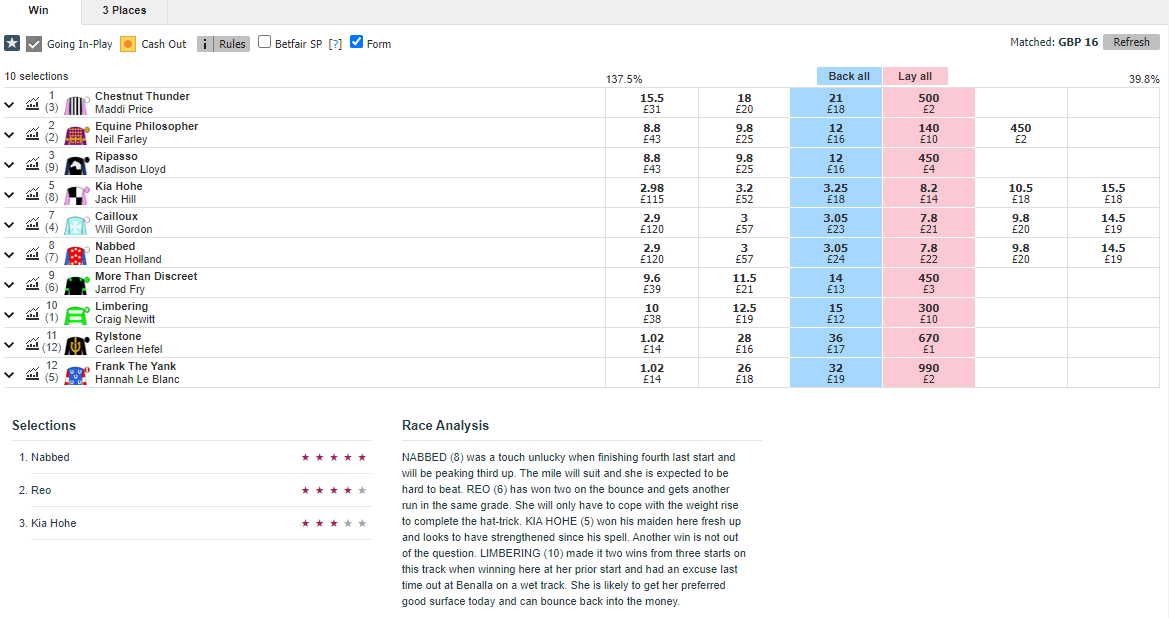This screenshot has height=618, width=1169.
Task: Expand the Equine Philosopher row chevron
Action: click(9, 135)
